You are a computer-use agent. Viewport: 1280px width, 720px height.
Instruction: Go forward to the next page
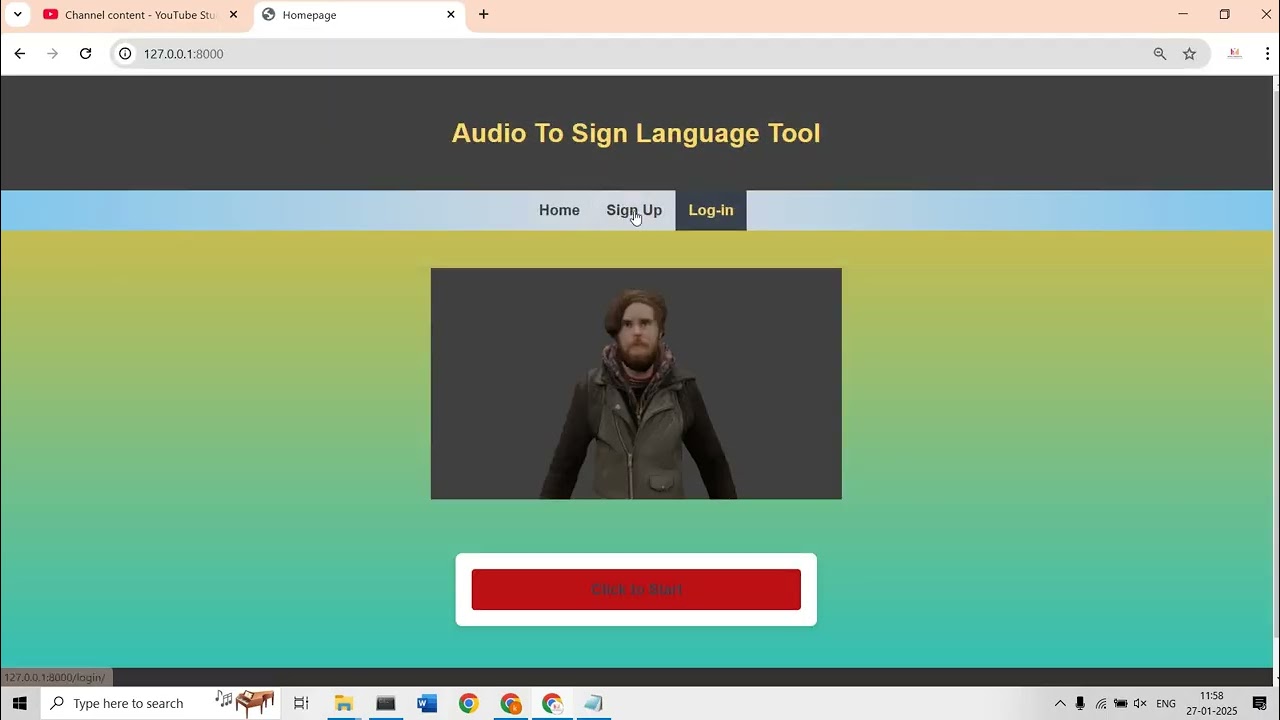53,54
